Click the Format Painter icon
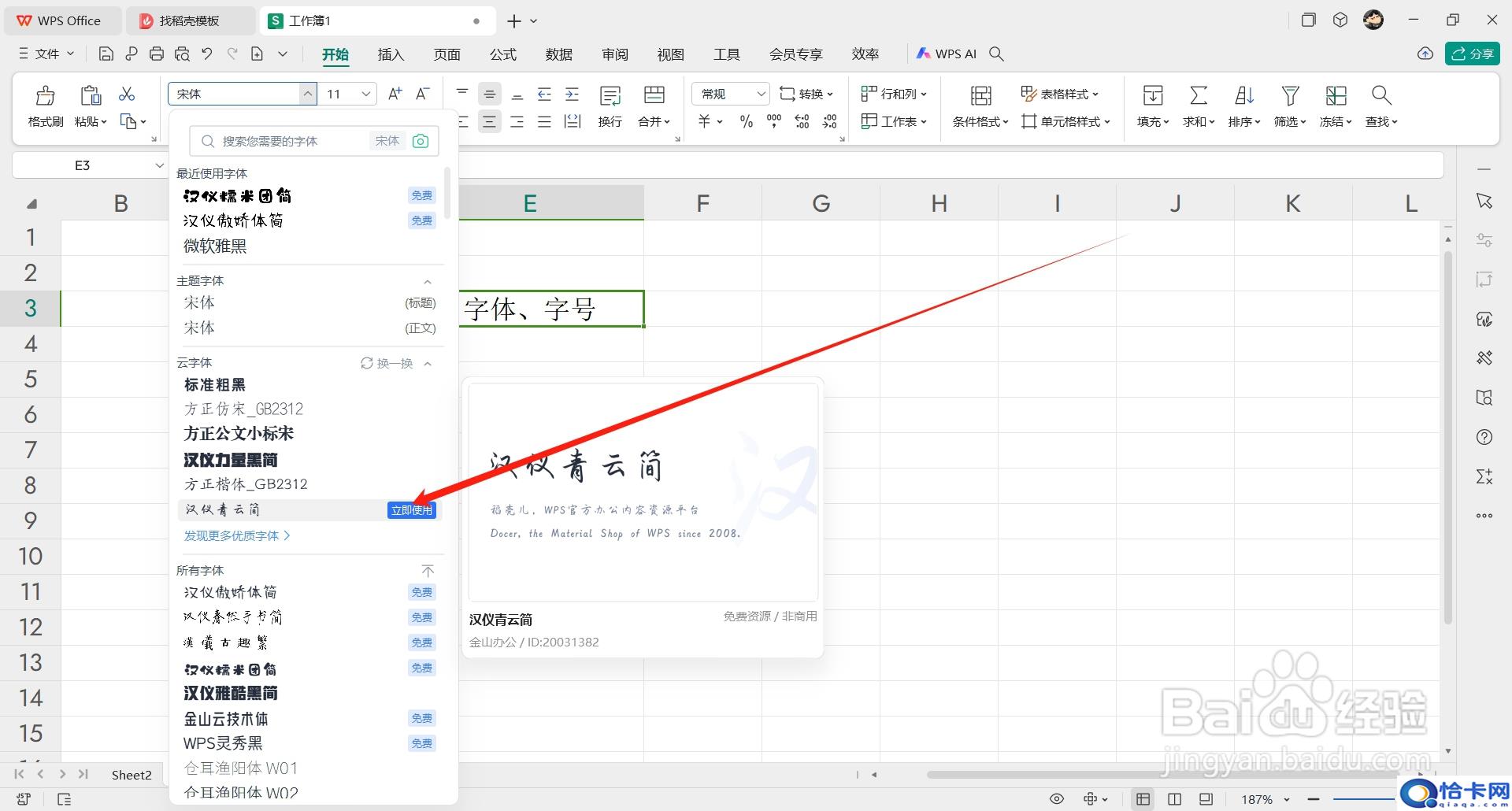1512x811 pixels. point(46,95)
